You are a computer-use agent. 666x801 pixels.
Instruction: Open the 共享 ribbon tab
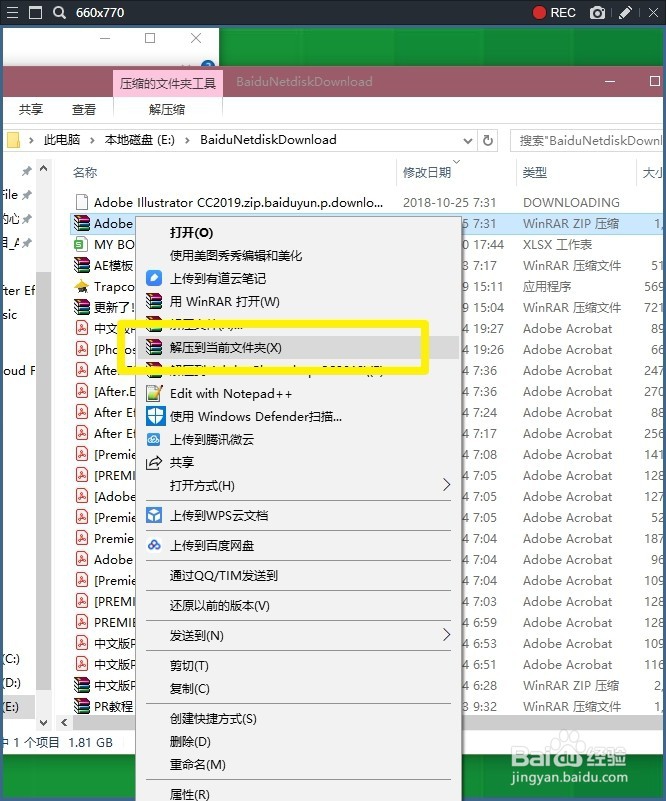tap(31, 109)
